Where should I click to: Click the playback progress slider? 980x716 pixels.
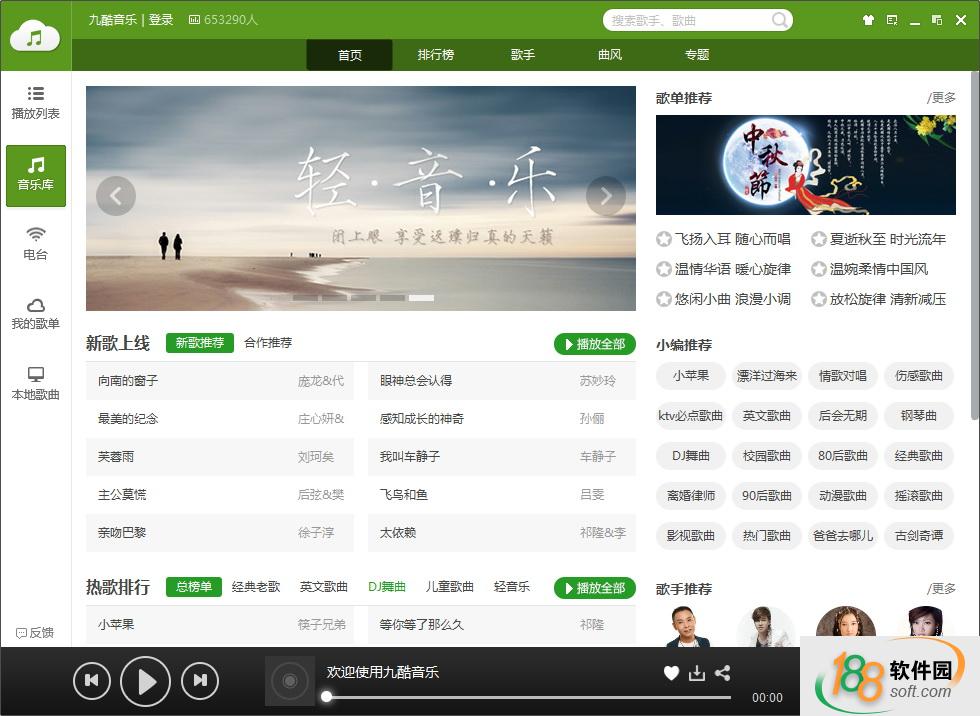coord(528,697)
